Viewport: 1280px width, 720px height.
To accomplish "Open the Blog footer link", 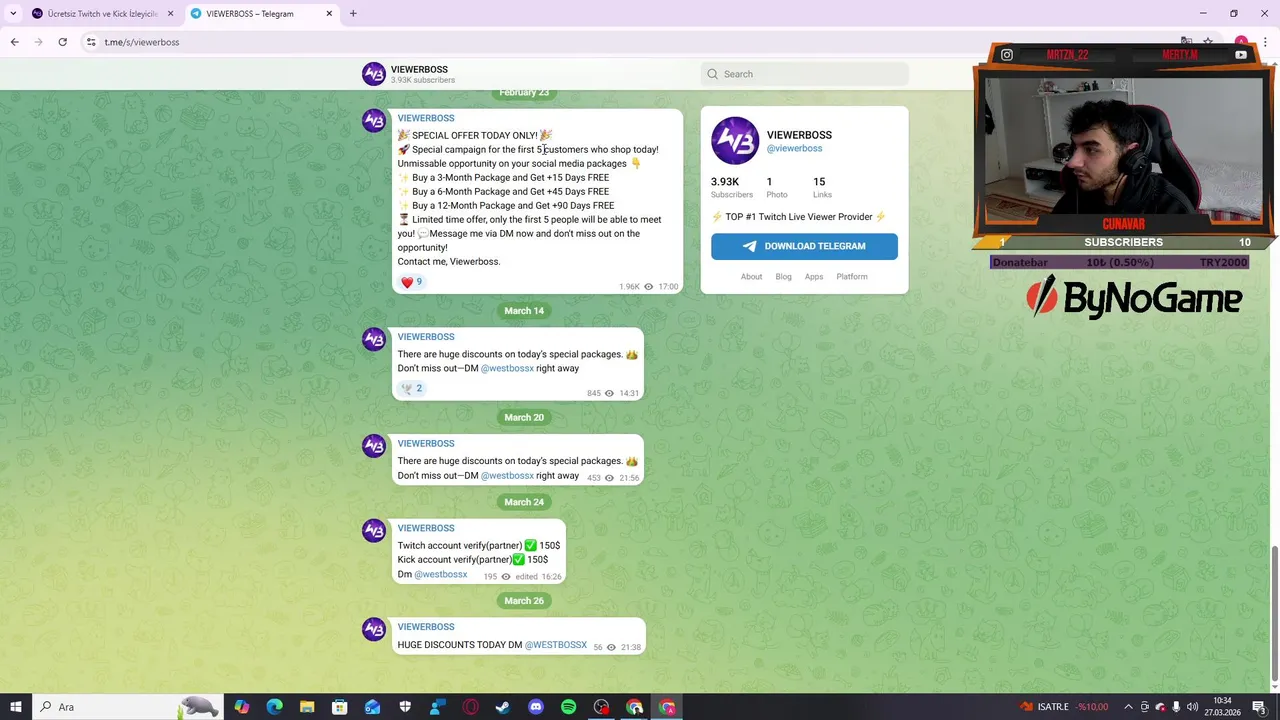I will click(x=783, y=277).
